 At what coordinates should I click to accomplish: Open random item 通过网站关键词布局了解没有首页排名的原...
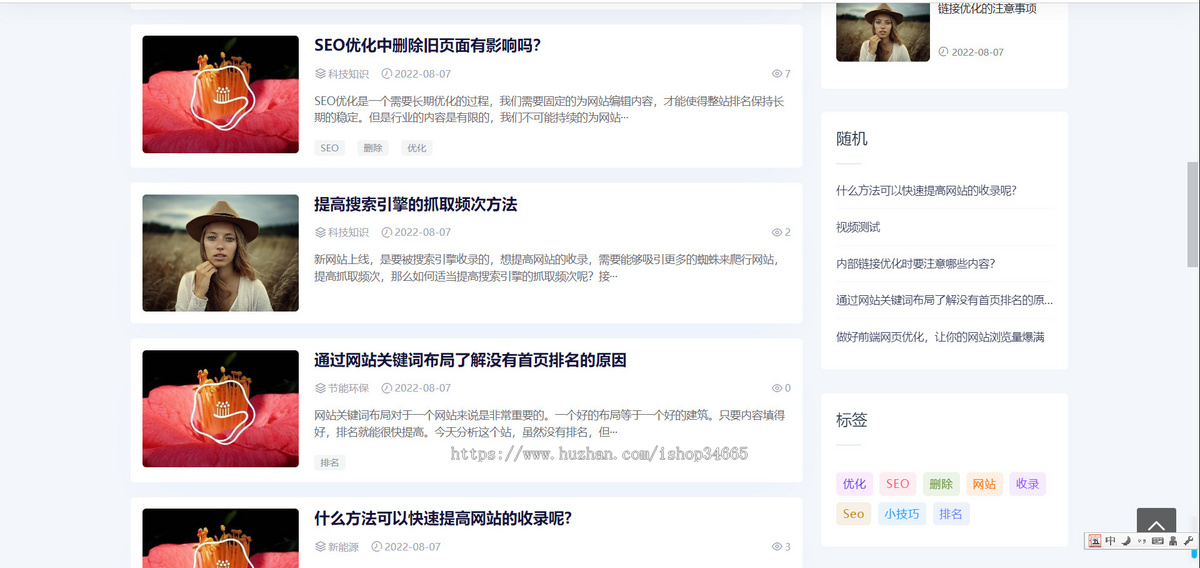(x=944, y=300)
